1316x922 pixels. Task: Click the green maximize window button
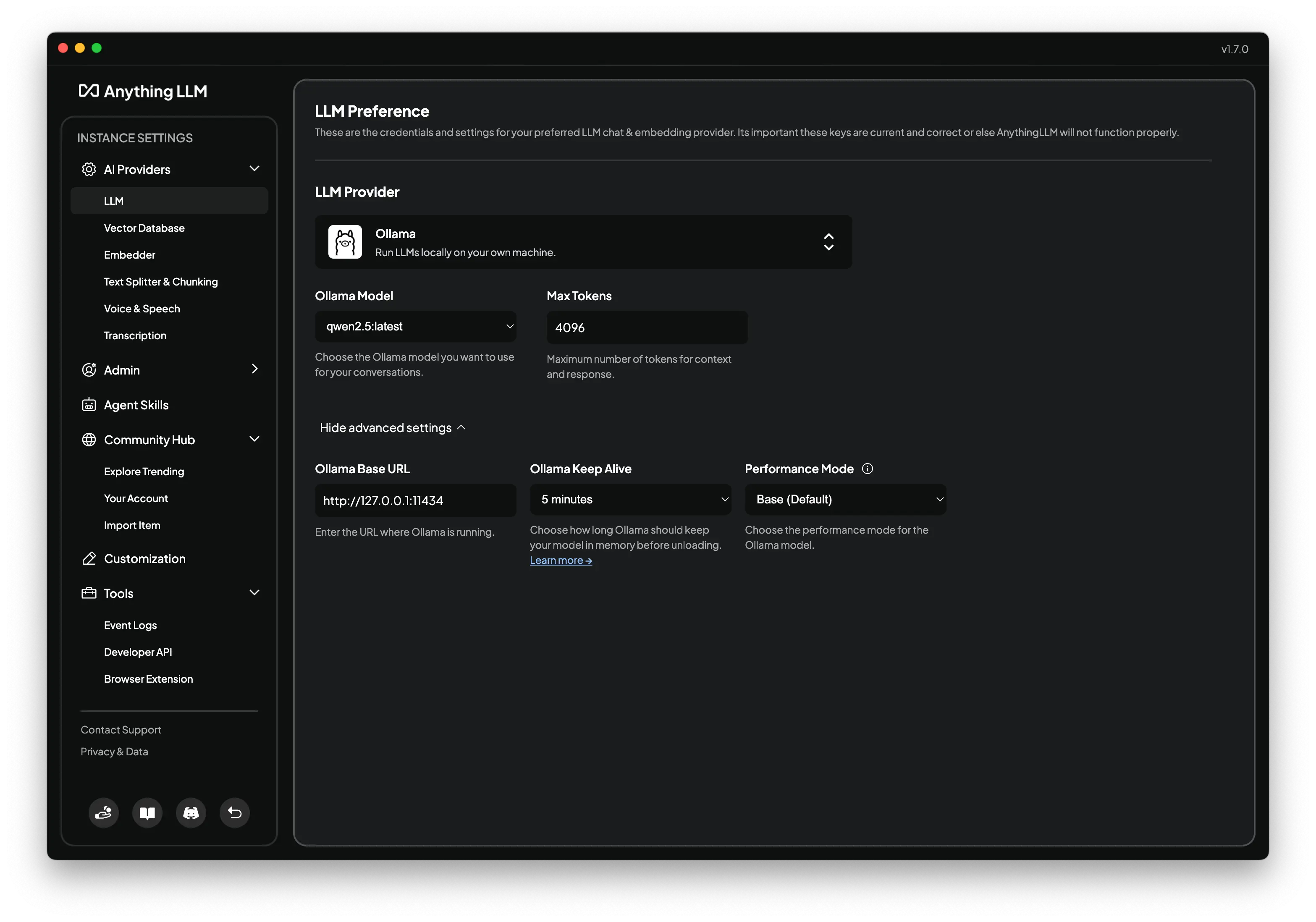click(x=97, y=48)
